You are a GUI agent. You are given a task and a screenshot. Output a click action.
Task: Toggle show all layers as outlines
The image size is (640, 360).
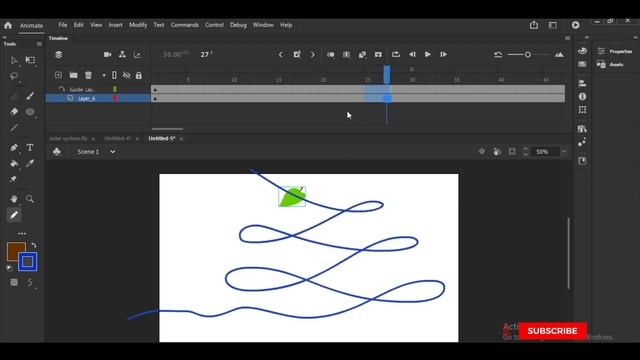114,75
